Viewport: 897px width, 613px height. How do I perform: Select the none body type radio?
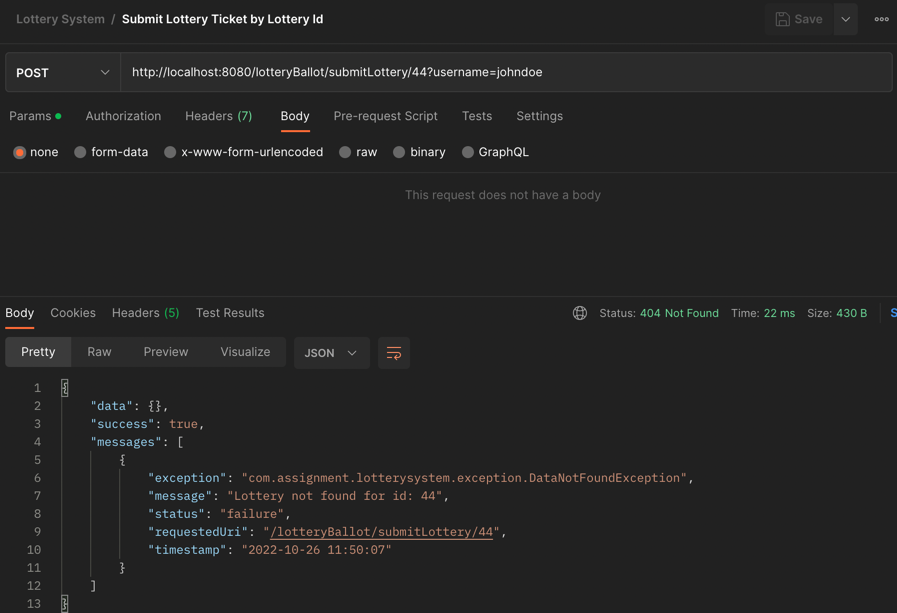[20, 152]
